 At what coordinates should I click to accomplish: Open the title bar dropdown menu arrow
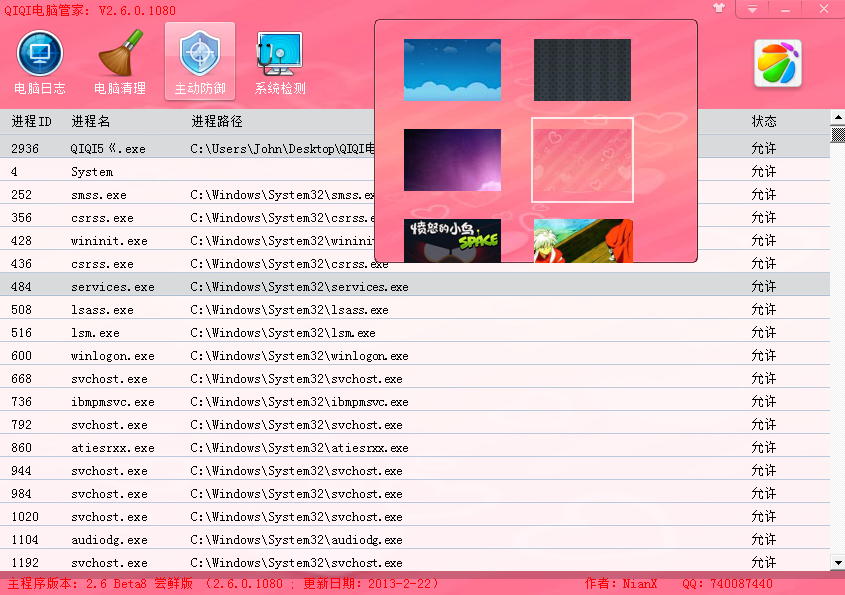point(752,9)
